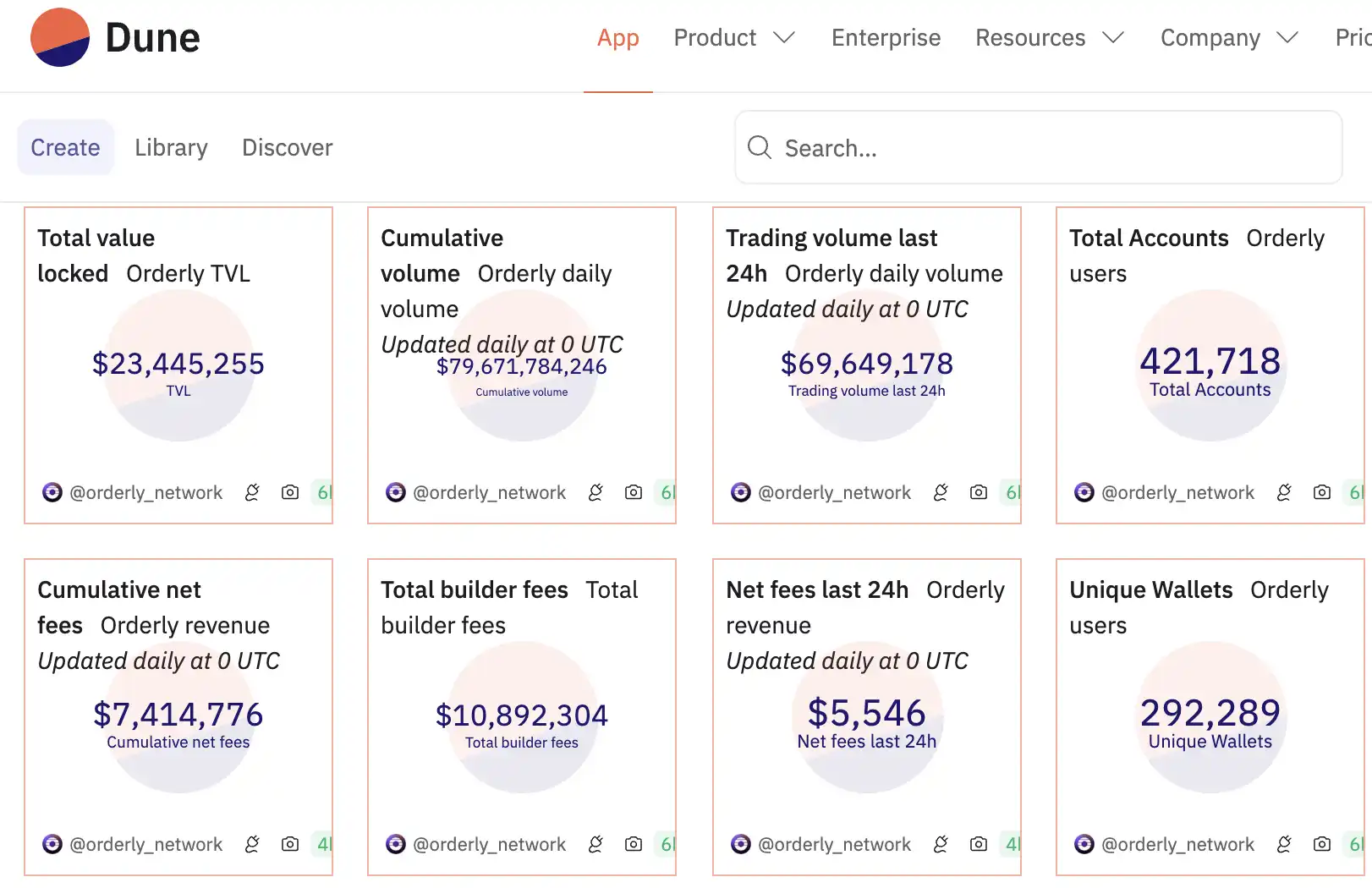The image size is (1372, 888).
Task: Click the orderly_network avatar on Total Accounts card
Action: pos(1084,492)
